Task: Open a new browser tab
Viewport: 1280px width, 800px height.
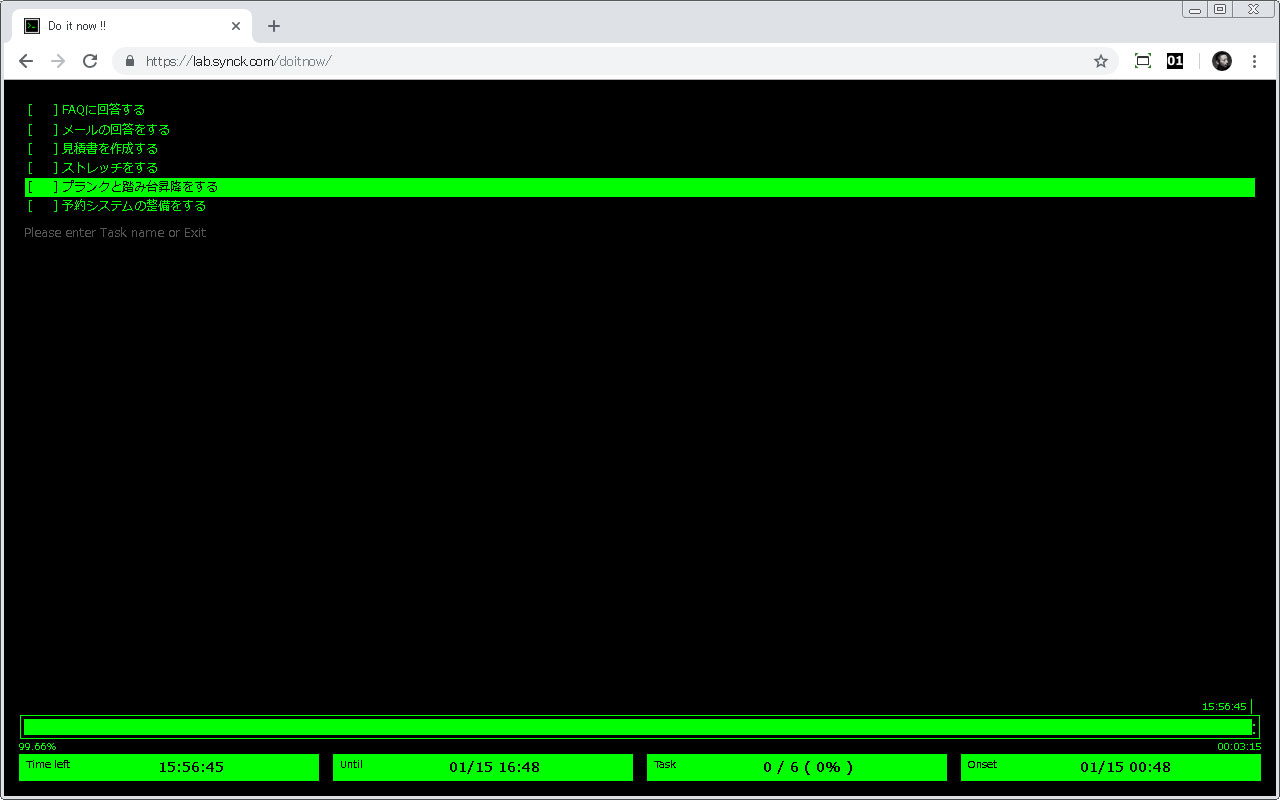Action: click(274, 26)
